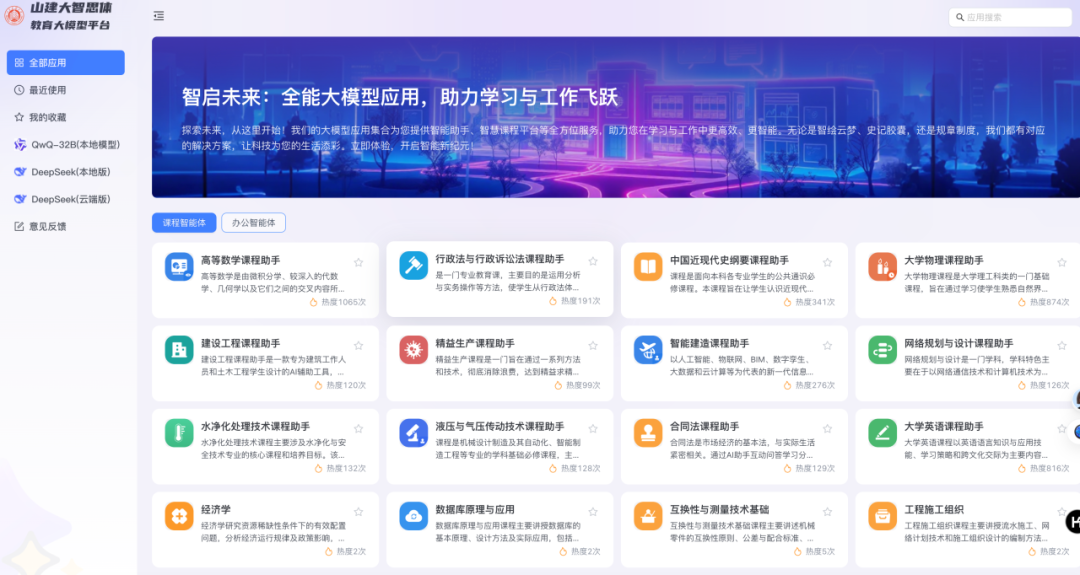Open the 精益生产课程助手 red icon
Screen dimensions: 1080x575
(413, 350)
